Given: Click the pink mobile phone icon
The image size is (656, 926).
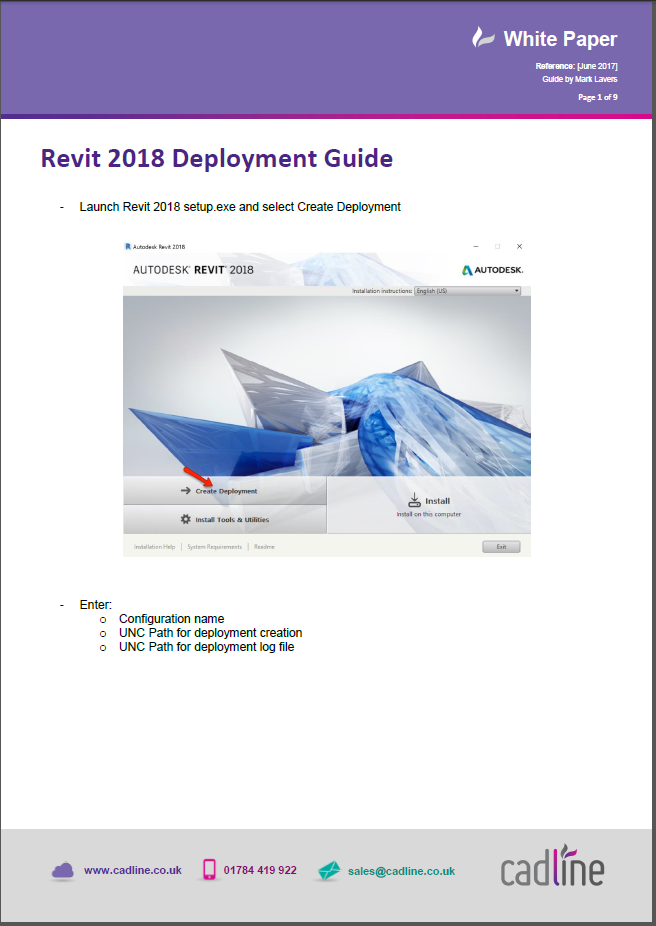Looking at the screenshot, I should click(209, 869).
